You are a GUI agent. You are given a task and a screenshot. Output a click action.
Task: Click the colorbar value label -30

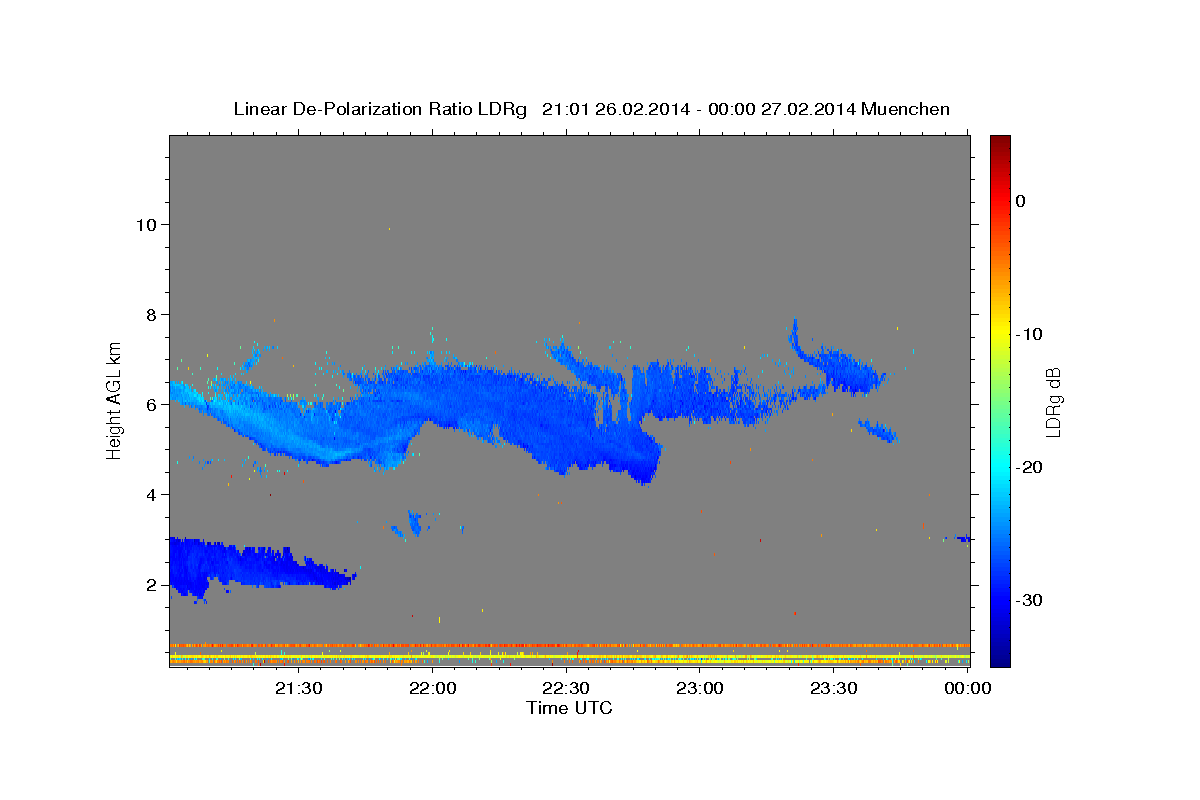(x=1030, y=600)
